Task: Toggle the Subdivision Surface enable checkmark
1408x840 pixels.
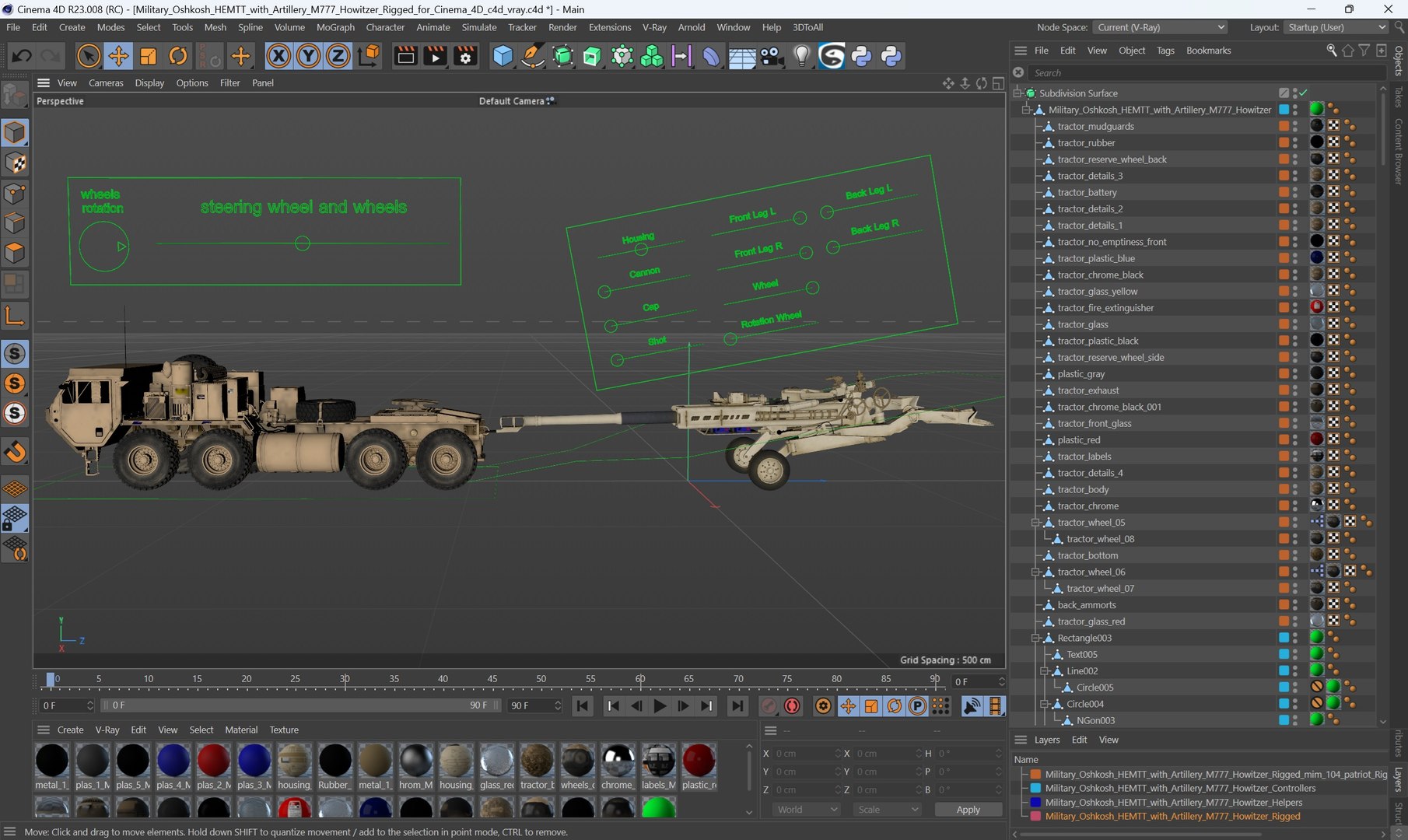Action: pyautogui.click(x=1303, y=93)
